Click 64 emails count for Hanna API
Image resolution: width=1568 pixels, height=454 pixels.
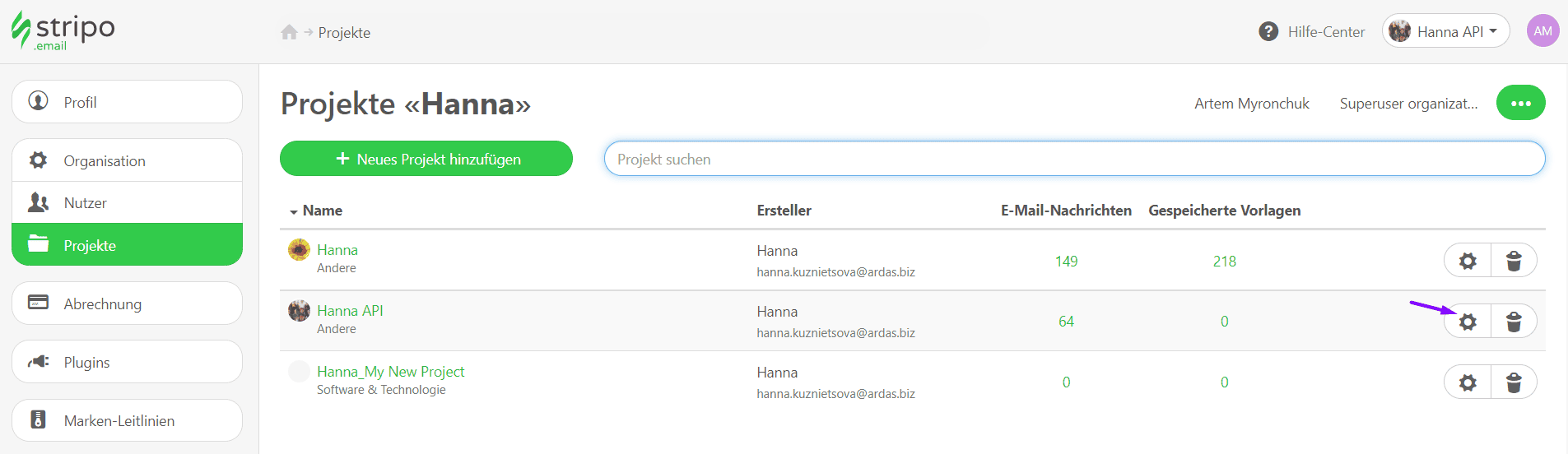coord(1066,322)
